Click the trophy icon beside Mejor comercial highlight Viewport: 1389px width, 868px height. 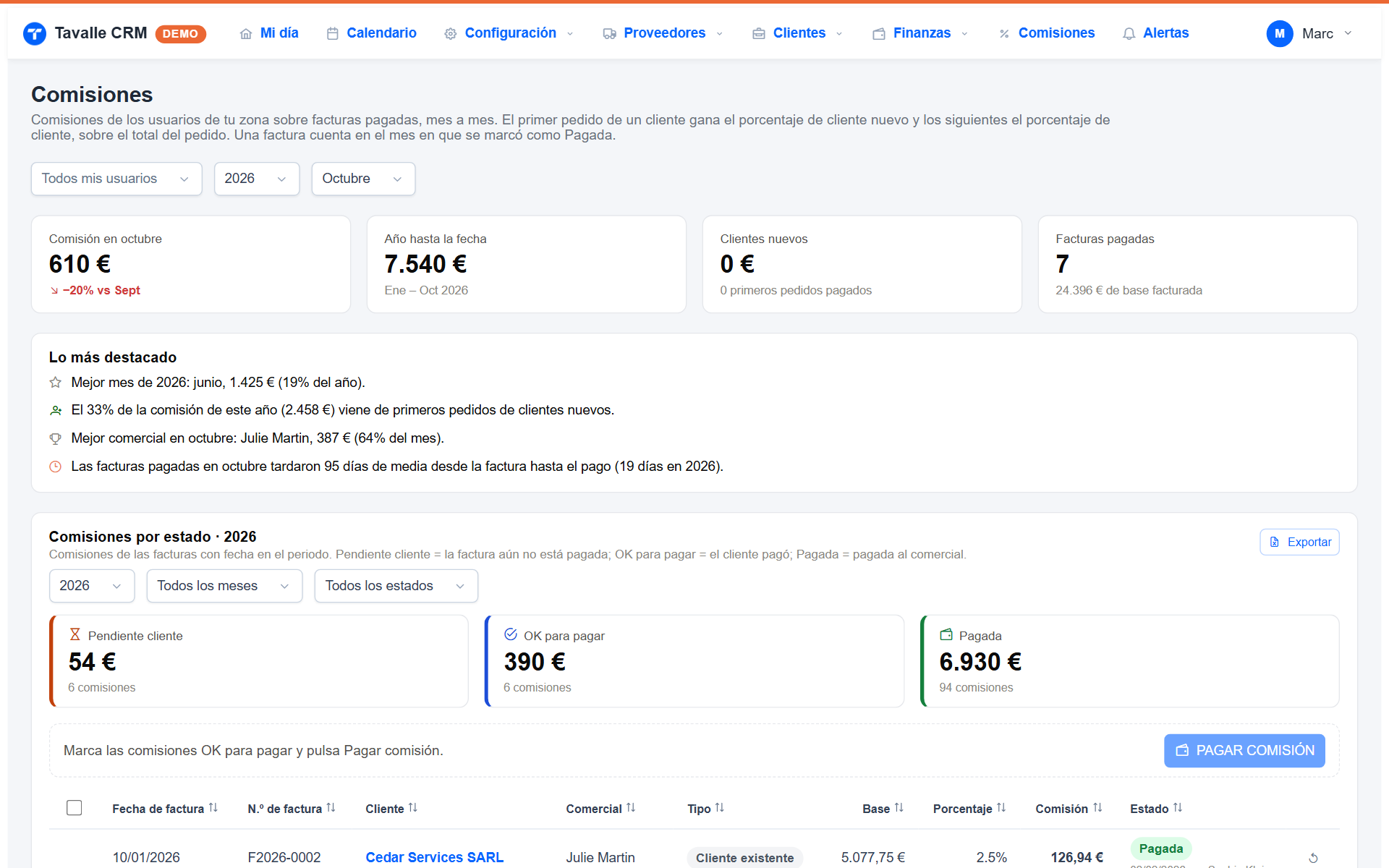[x=56, y=438]
